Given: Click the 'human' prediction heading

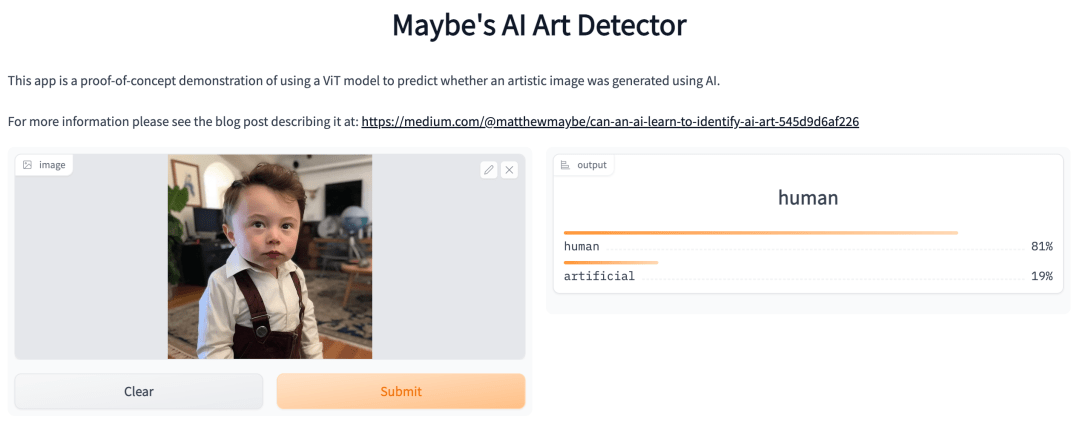Looking at the screenshot, I should [x=808, y=198].
